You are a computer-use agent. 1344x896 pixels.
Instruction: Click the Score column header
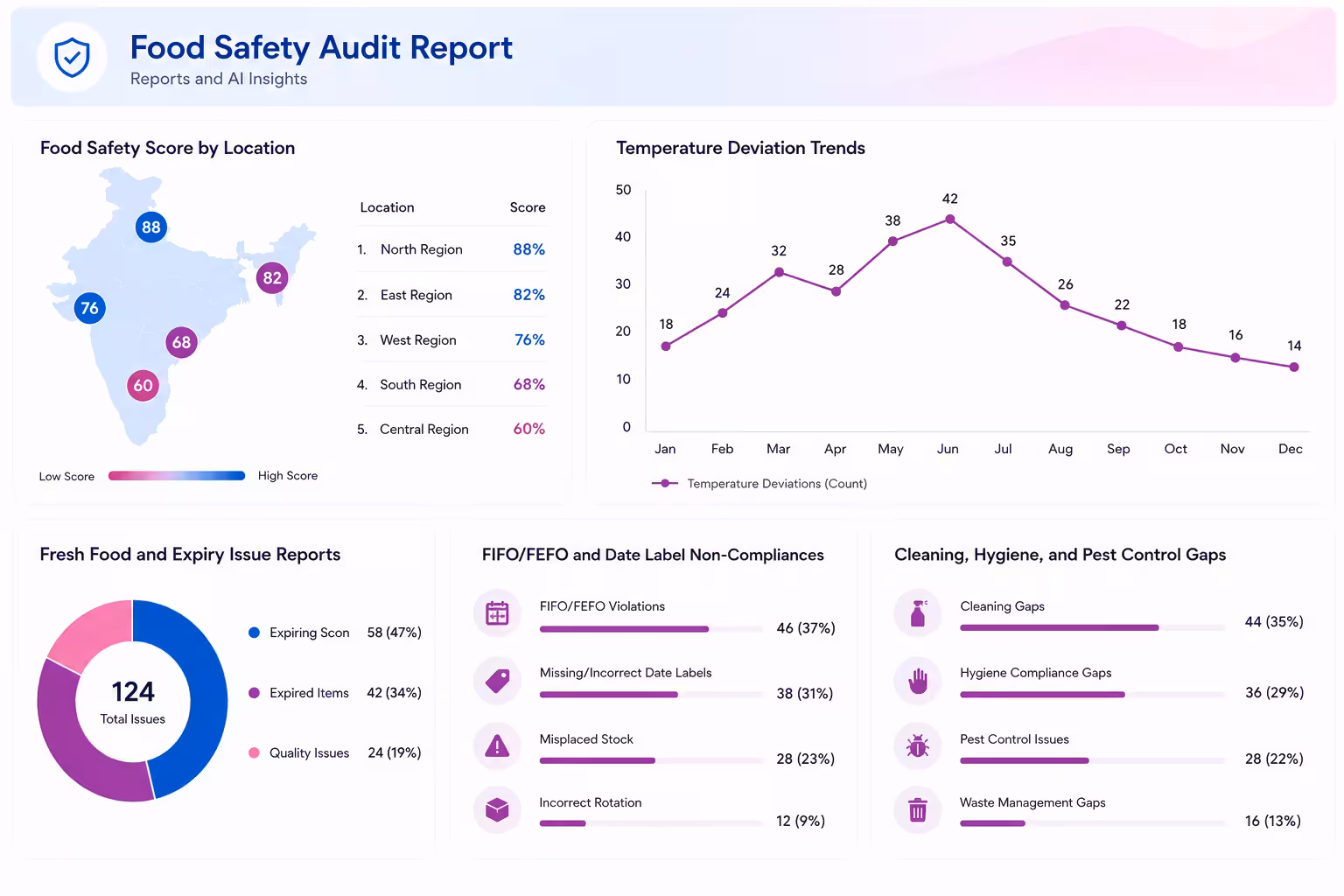click(528, 207)
